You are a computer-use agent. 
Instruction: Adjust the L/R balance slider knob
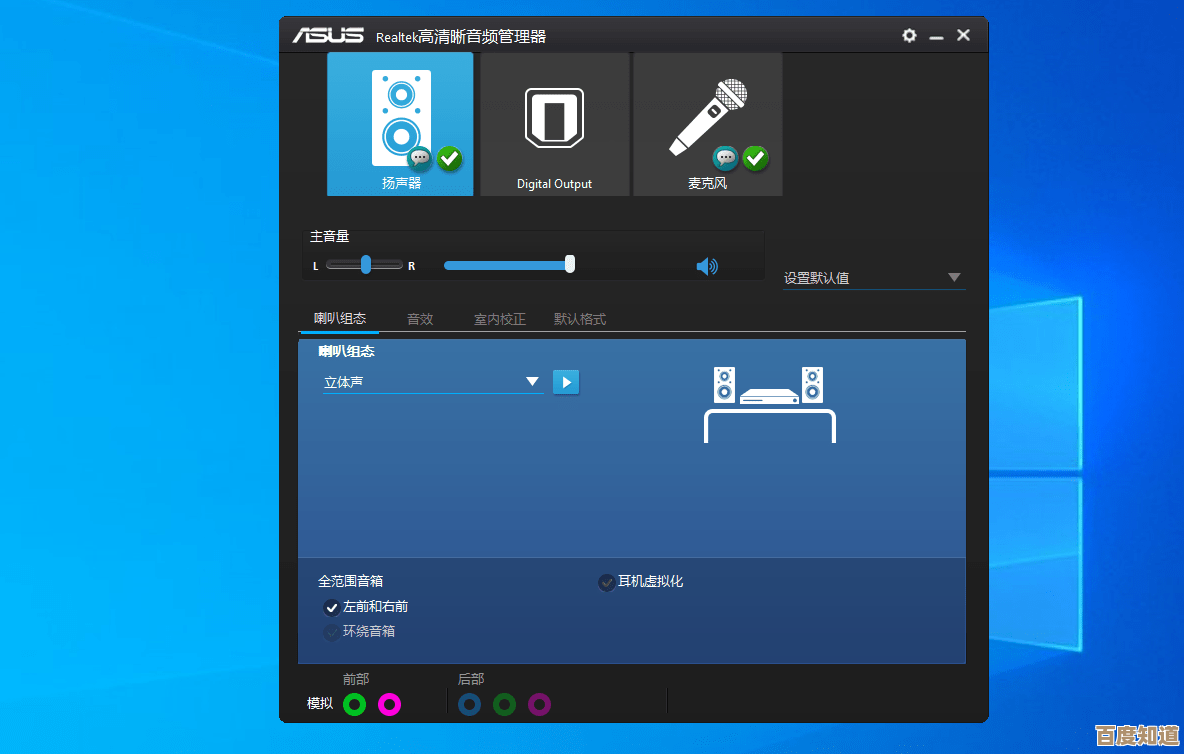point(364,265)
